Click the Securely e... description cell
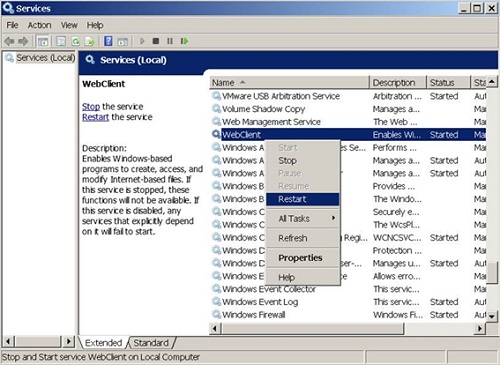 point(396,212)
